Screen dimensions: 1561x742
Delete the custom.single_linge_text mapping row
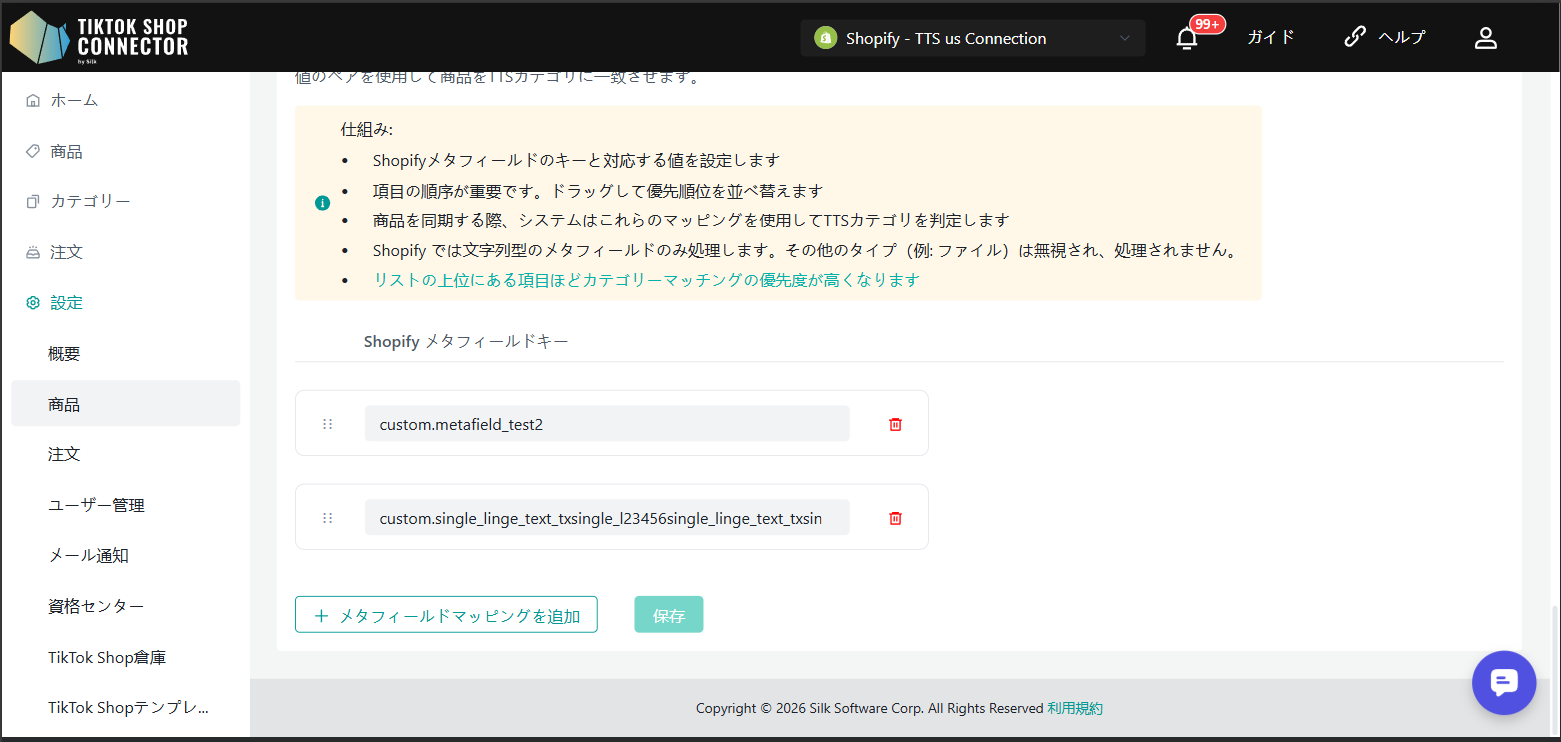click(x=895, y=518)
